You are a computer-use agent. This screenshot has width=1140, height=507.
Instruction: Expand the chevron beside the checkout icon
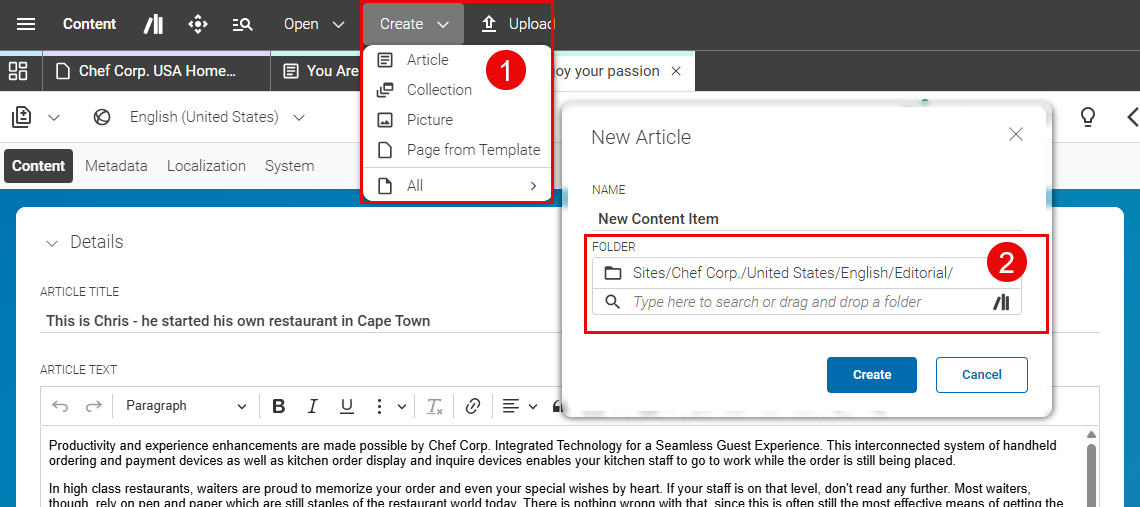(x=55, y=117)
